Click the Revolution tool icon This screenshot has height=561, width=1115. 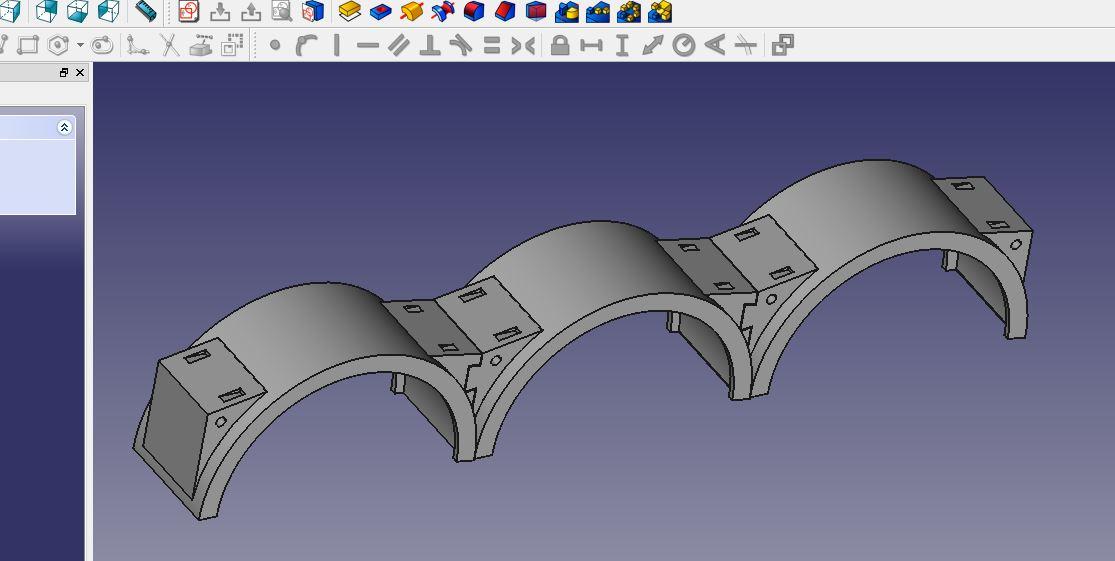[411, 12]
